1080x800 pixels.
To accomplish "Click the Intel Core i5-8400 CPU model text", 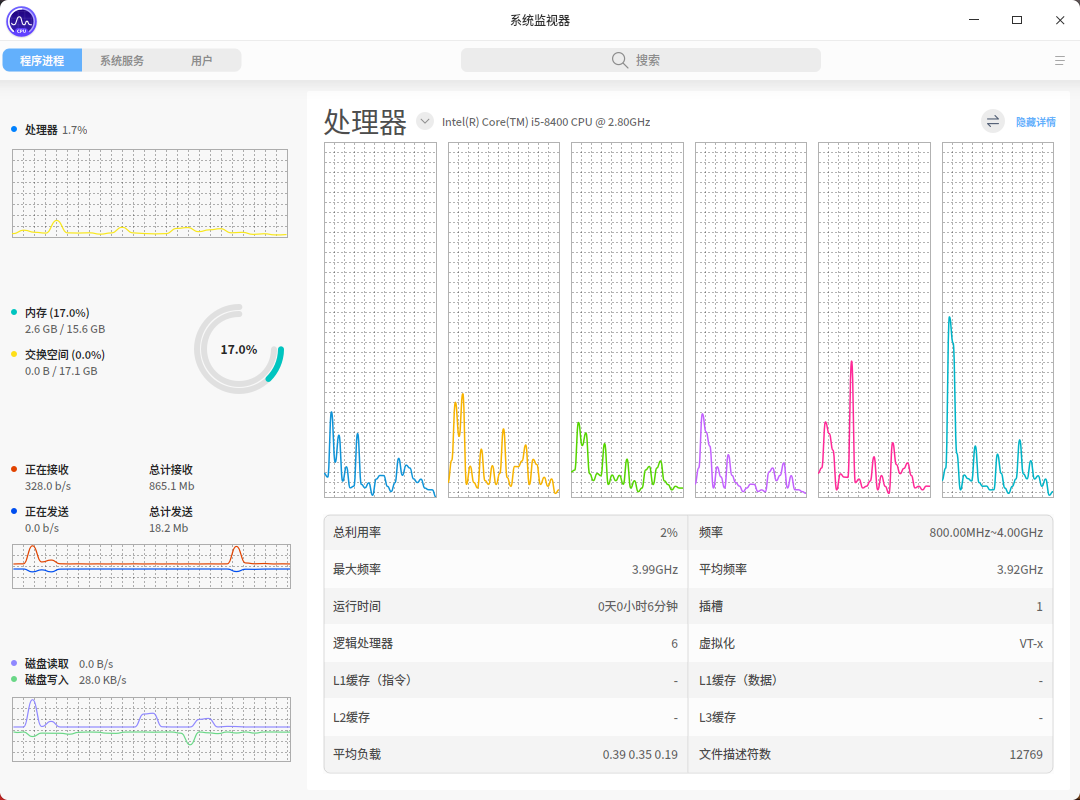I will (x=546, y=122).
